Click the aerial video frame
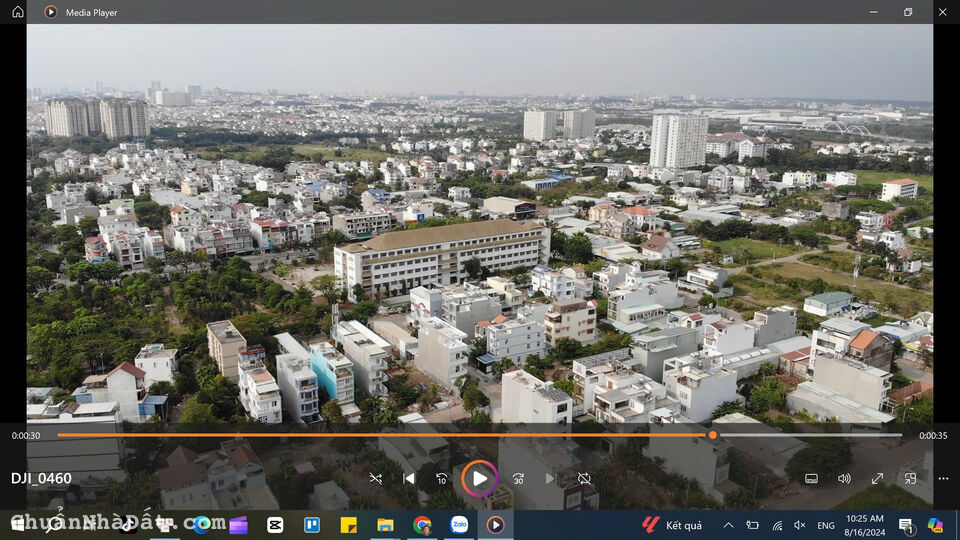 (x=480, y=223)
